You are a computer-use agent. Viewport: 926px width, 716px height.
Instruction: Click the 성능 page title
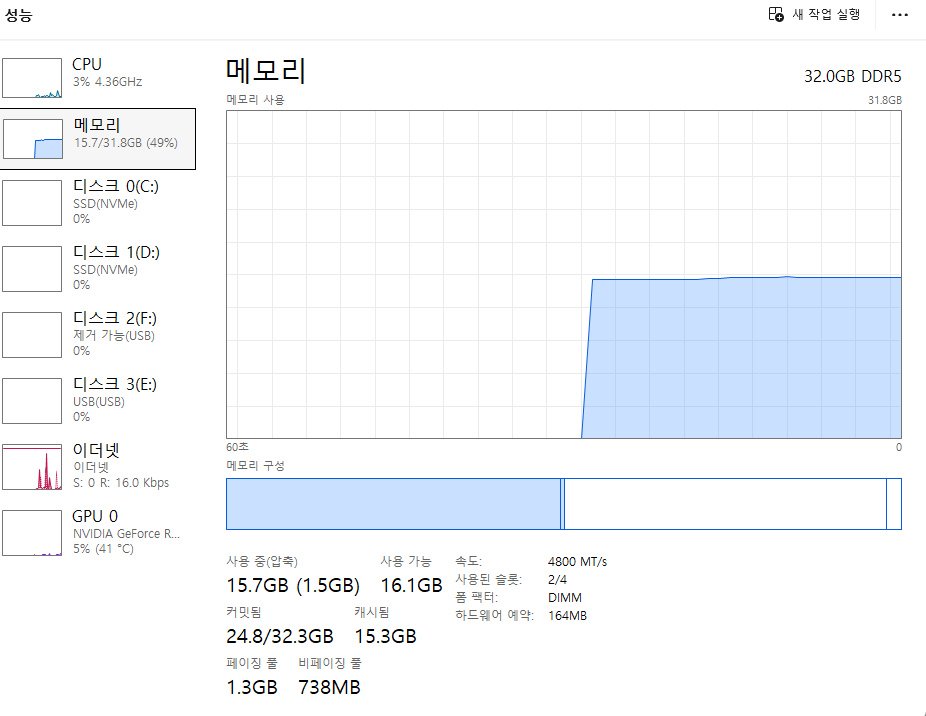tap(18, 15)
